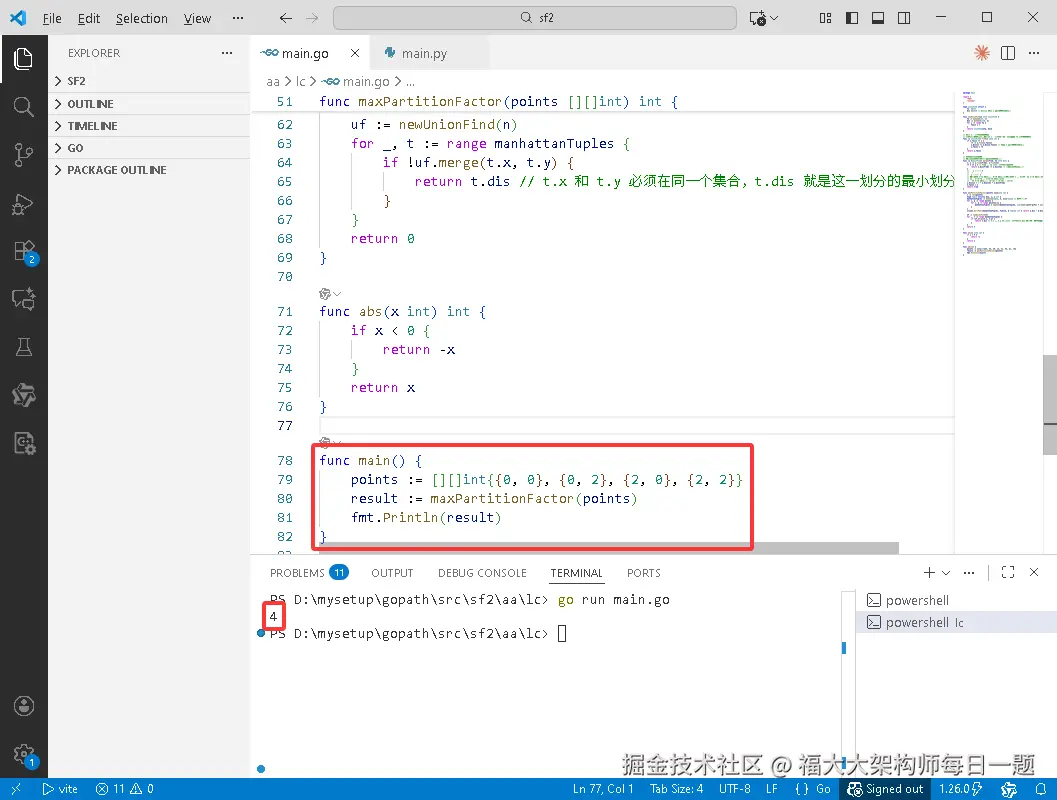The height and width of the screenshot is (800, 1057).
Task: Expand the SF2 folder section
Action: 149,81
